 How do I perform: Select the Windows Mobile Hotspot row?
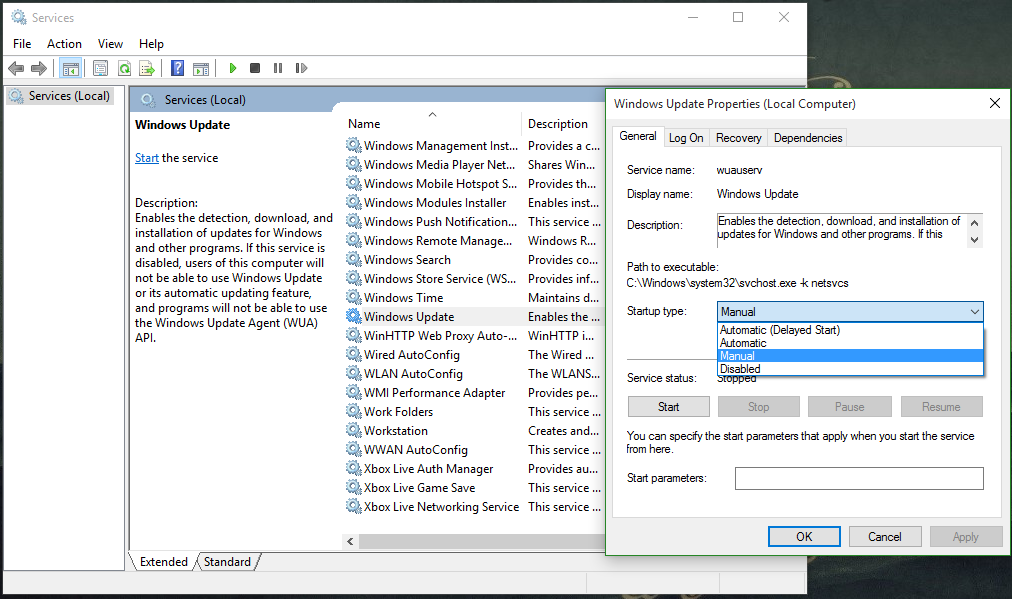(x=474, y=183)
